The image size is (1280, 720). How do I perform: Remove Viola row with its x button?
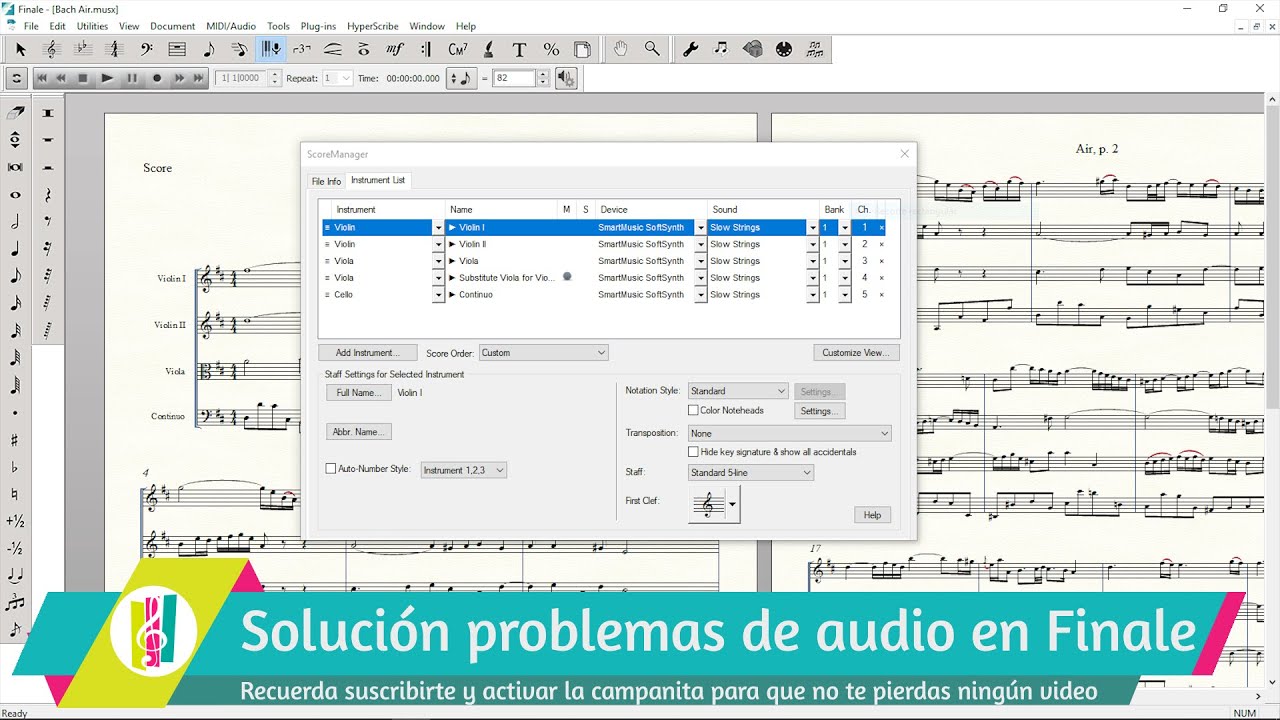pyautogui.click(x=881, y=261)
